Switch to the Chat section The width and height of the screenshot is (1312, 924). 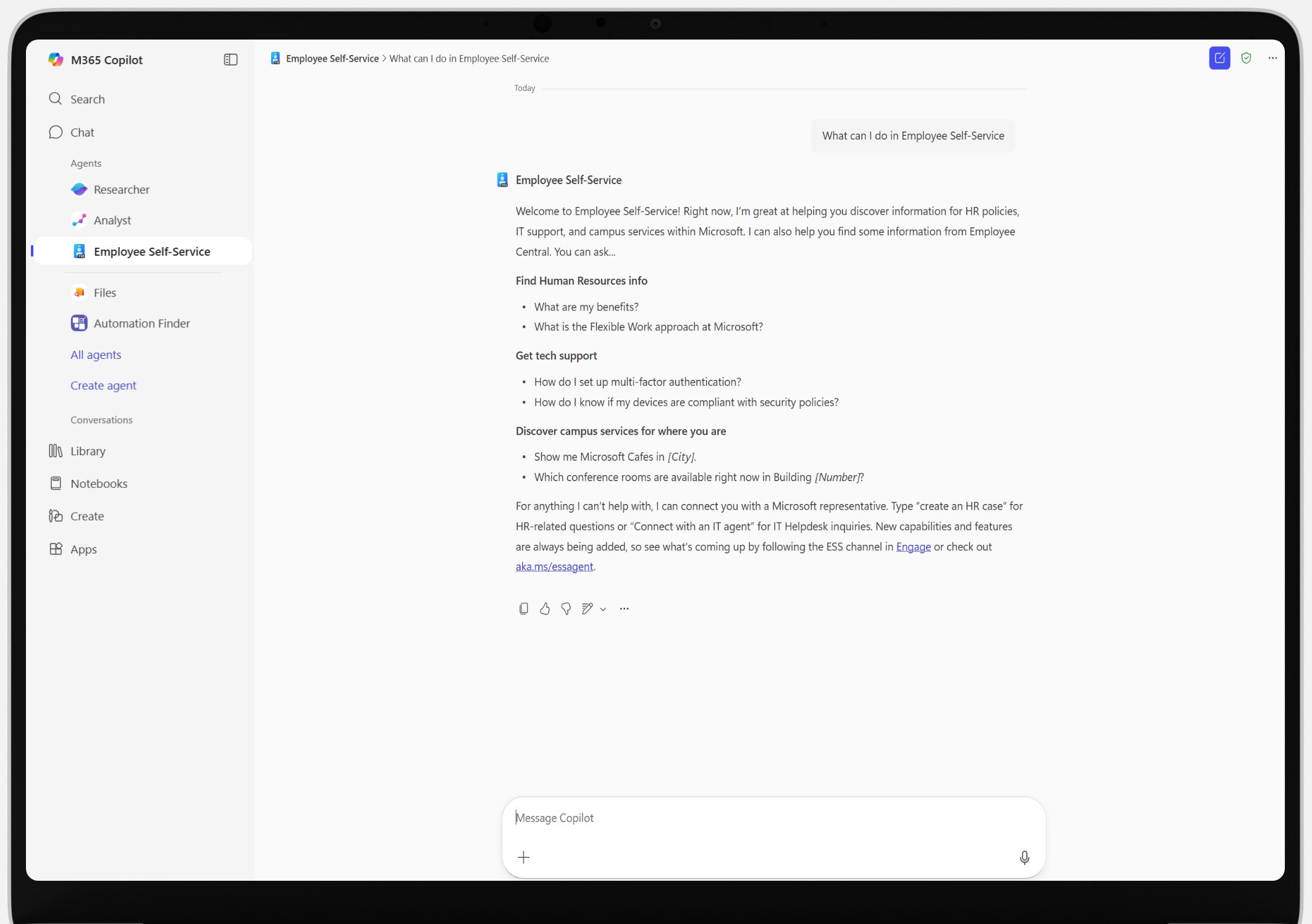[82, 132]
